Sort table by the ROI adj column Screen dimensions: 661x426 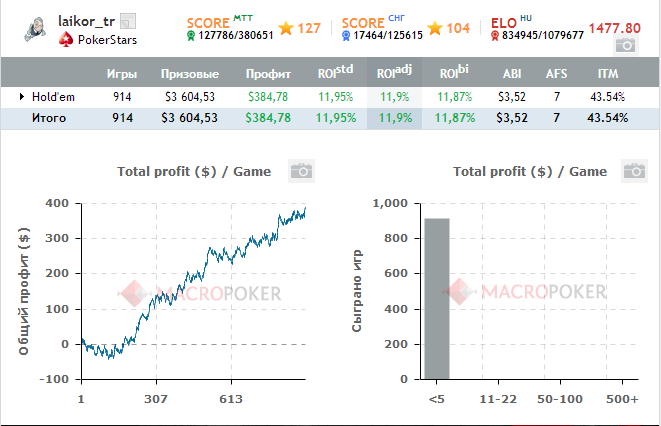click(x=396, y=74)
